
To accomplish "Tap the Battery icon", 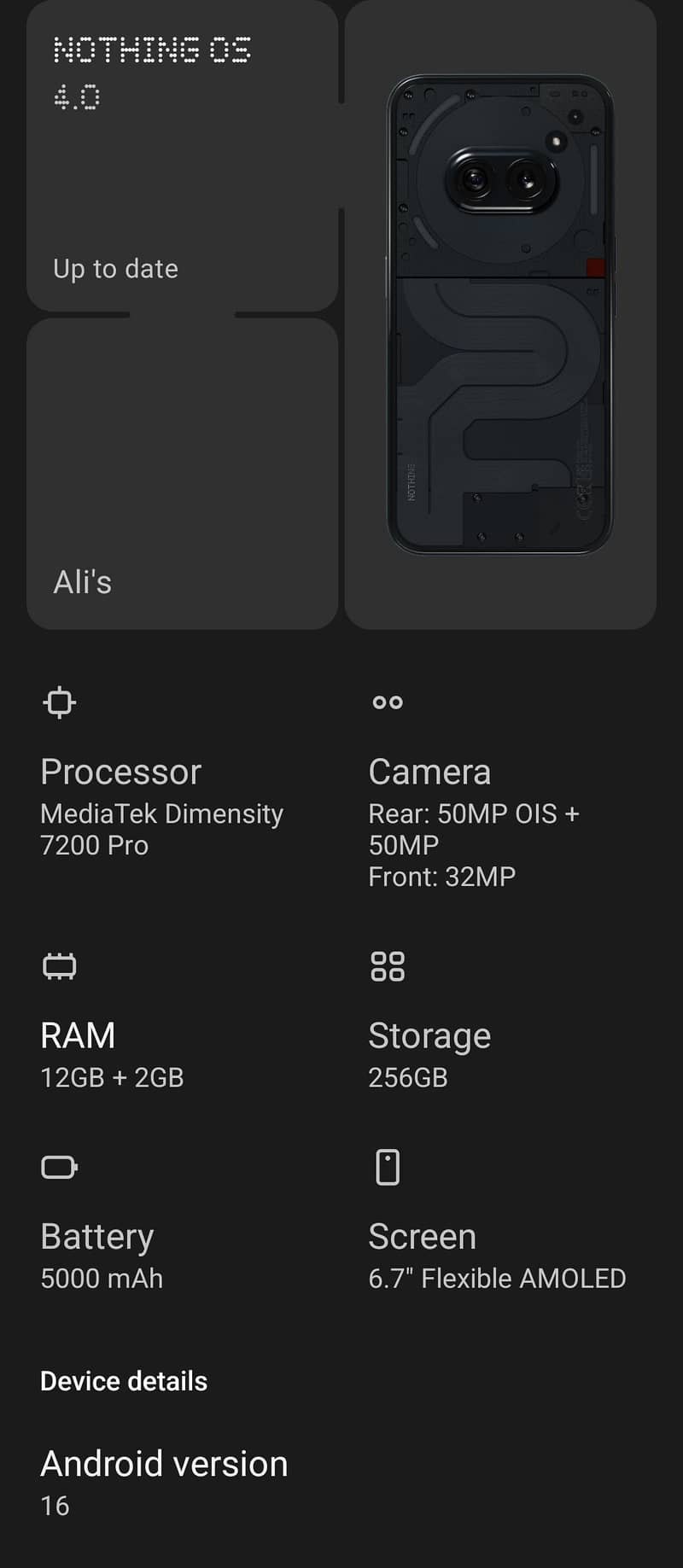I will pos(59,1167).
